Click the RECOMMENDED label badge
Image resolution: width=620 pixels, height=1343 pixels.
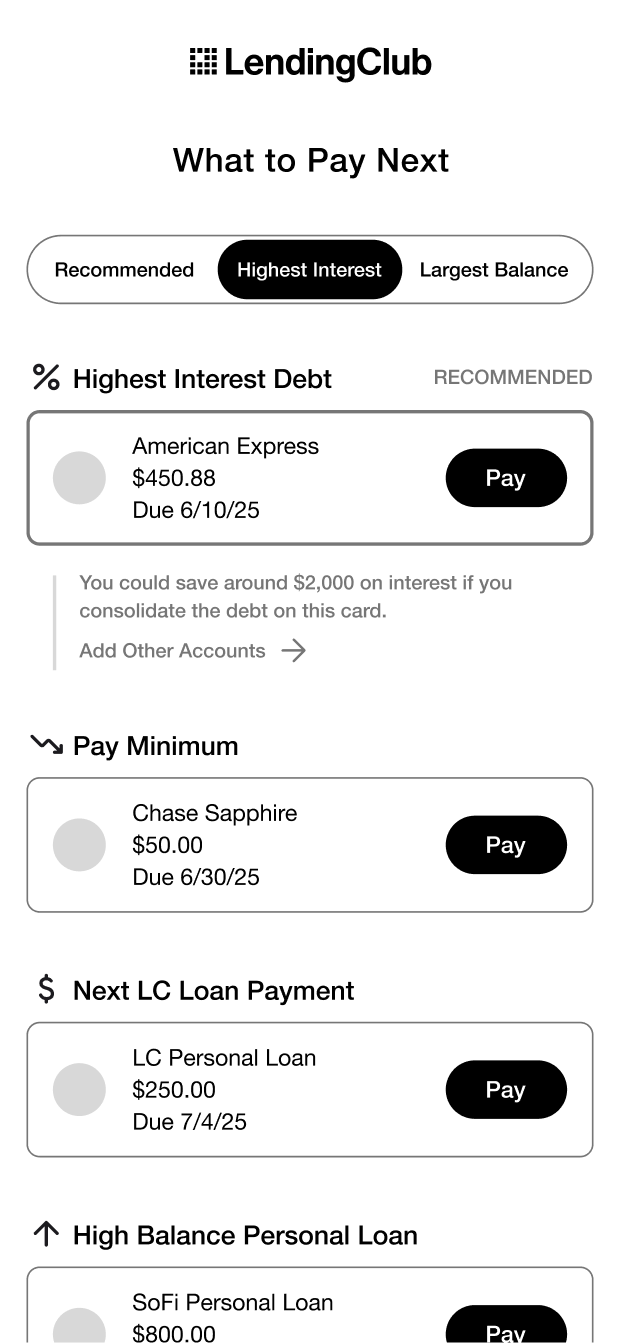[x=512, y=378]
